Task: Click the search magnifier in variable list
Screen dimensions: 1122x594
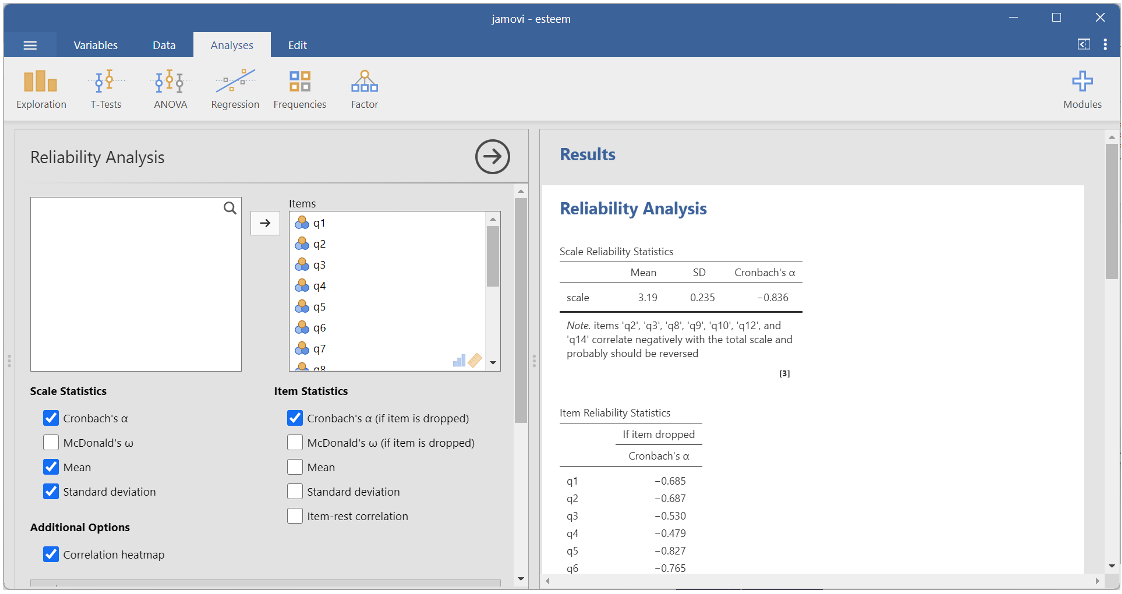Action: [230, 208]
